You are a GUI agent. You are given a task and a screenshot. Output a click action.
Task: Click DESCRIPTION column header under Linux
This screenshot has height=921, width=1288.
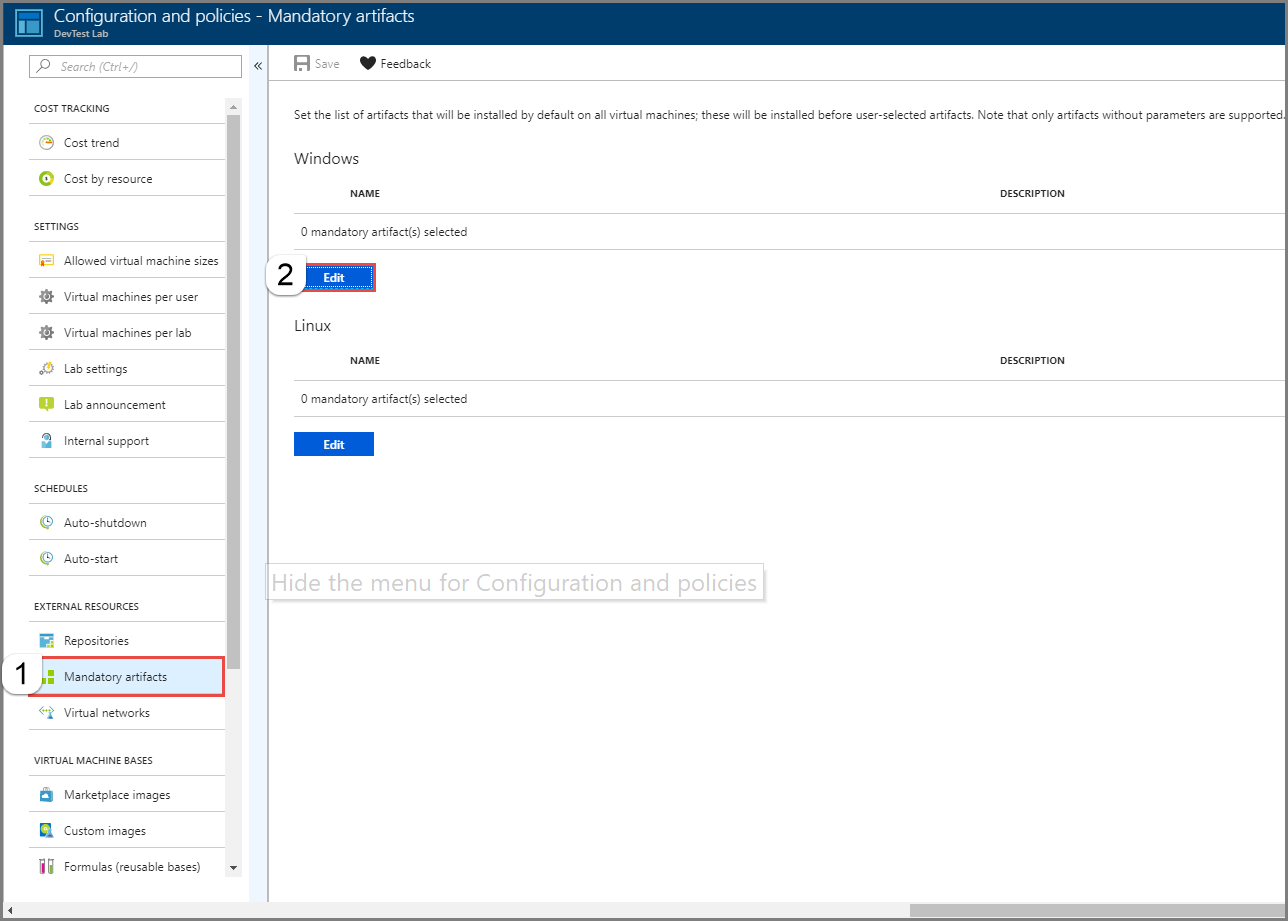pyautogui.click(x=1032, y=360)
